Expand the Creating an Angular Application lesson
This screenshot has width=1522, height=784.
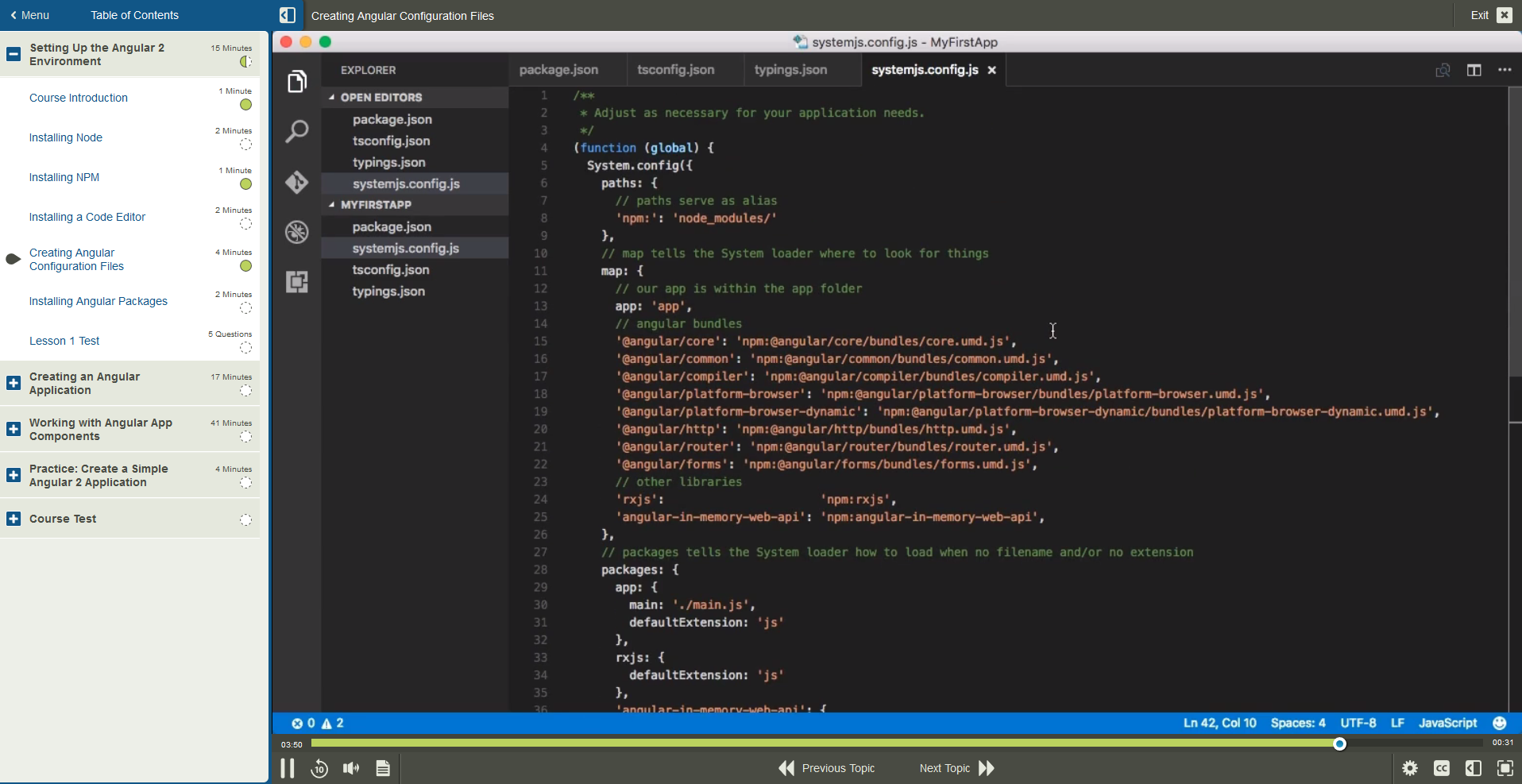click(x=13, y=383)
